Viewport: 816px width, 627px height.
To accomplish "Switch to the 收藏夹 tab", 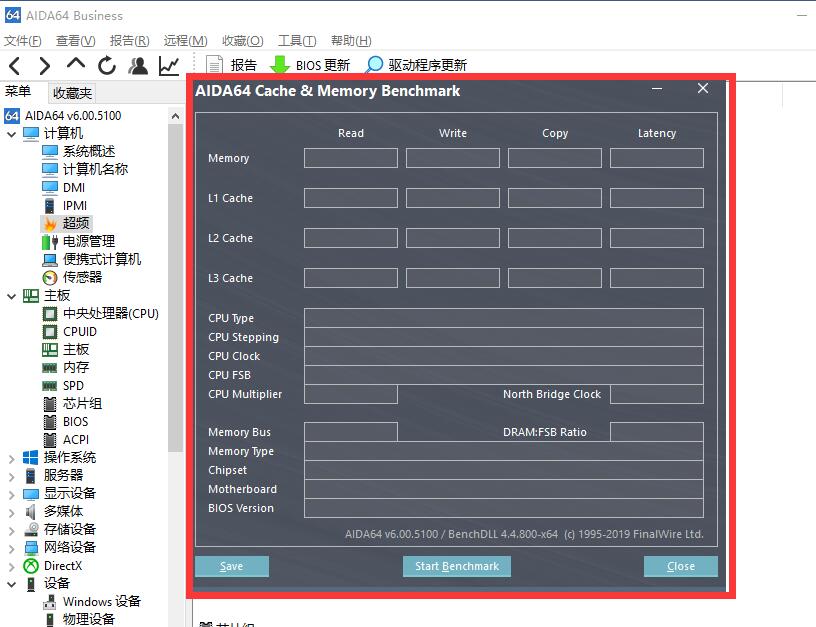I will click(x=72, y=93).
